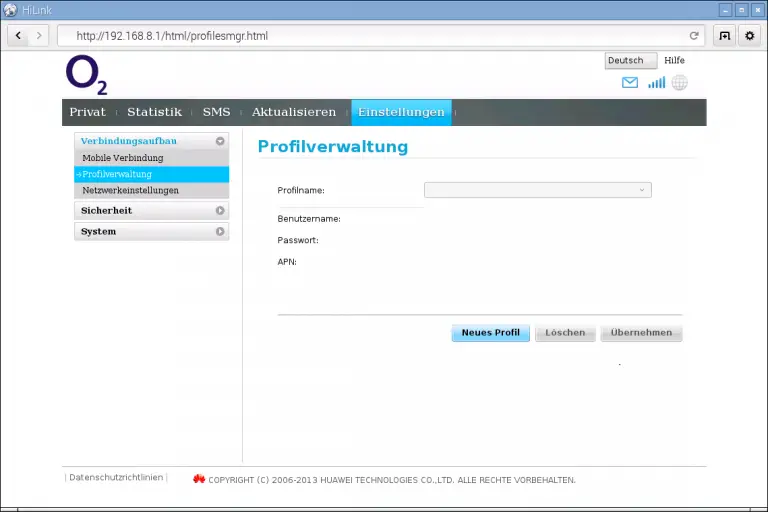The image size is (768, 512).
Task: Go back with the browser back arrow
Action: coord(19,36)
